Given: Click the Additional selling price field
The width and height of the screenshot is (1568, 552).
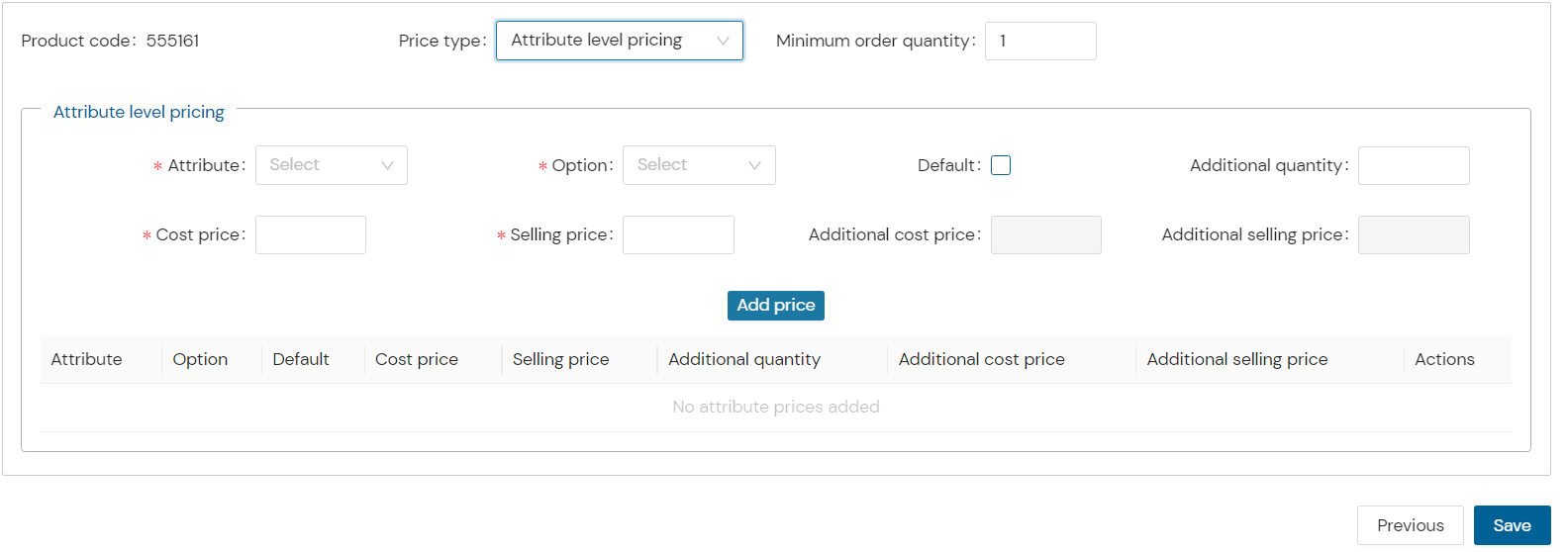Looking at the screenshot, I should (1414, 234).
